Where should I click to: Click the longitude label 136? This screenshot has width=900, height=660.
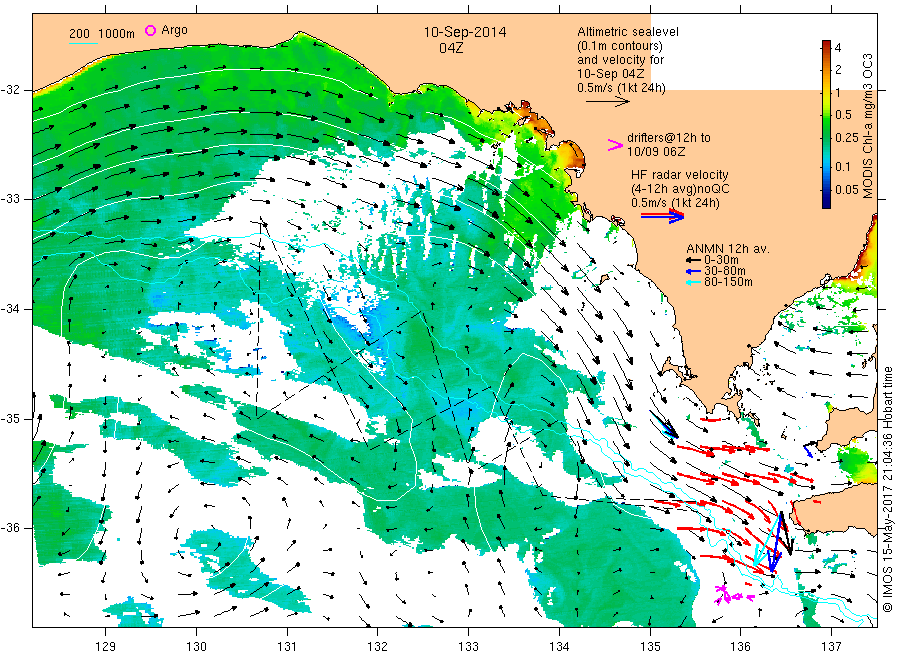[740, 647]
